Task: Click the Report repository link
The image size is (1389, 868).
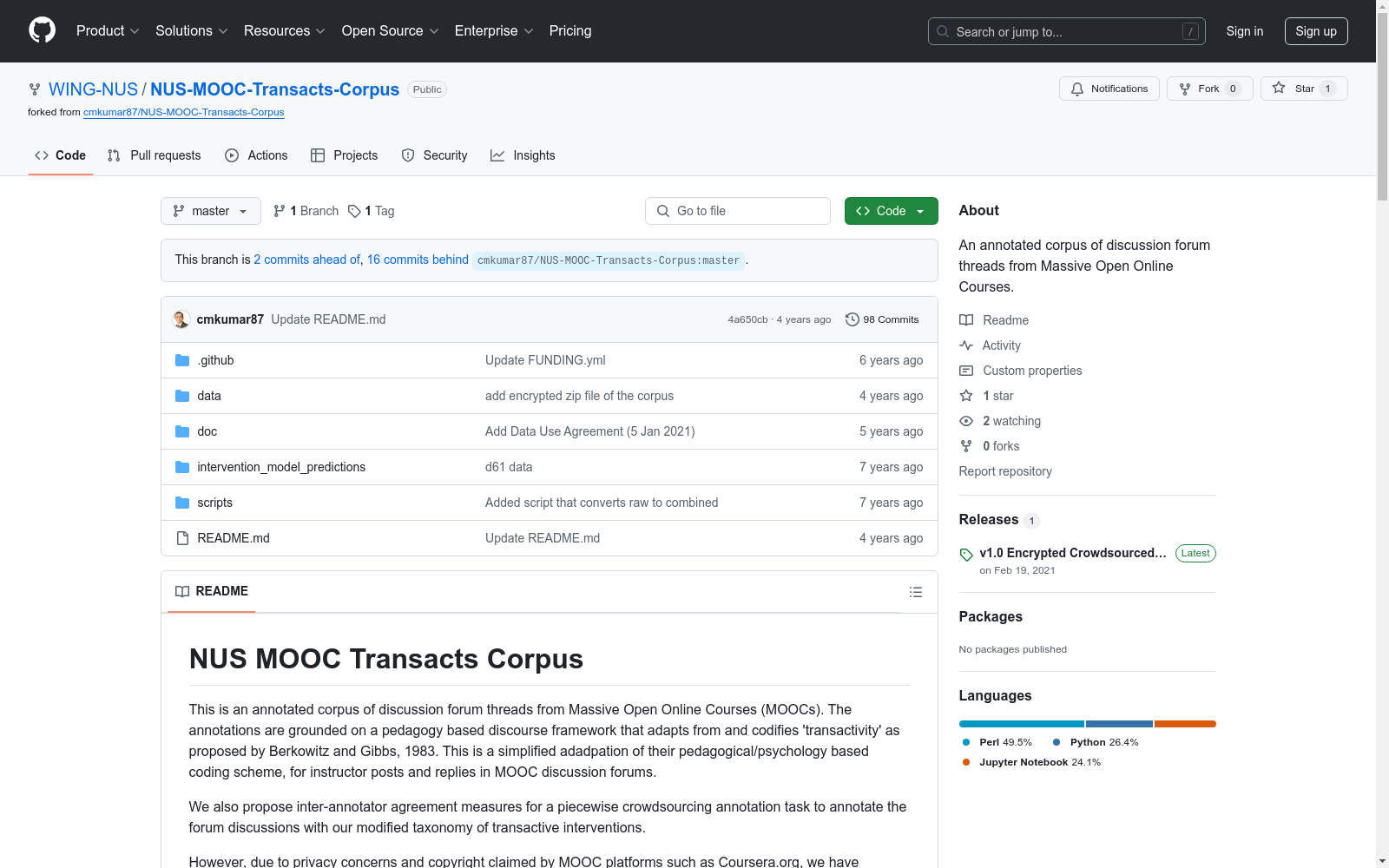Action: tap(1005, 471)
